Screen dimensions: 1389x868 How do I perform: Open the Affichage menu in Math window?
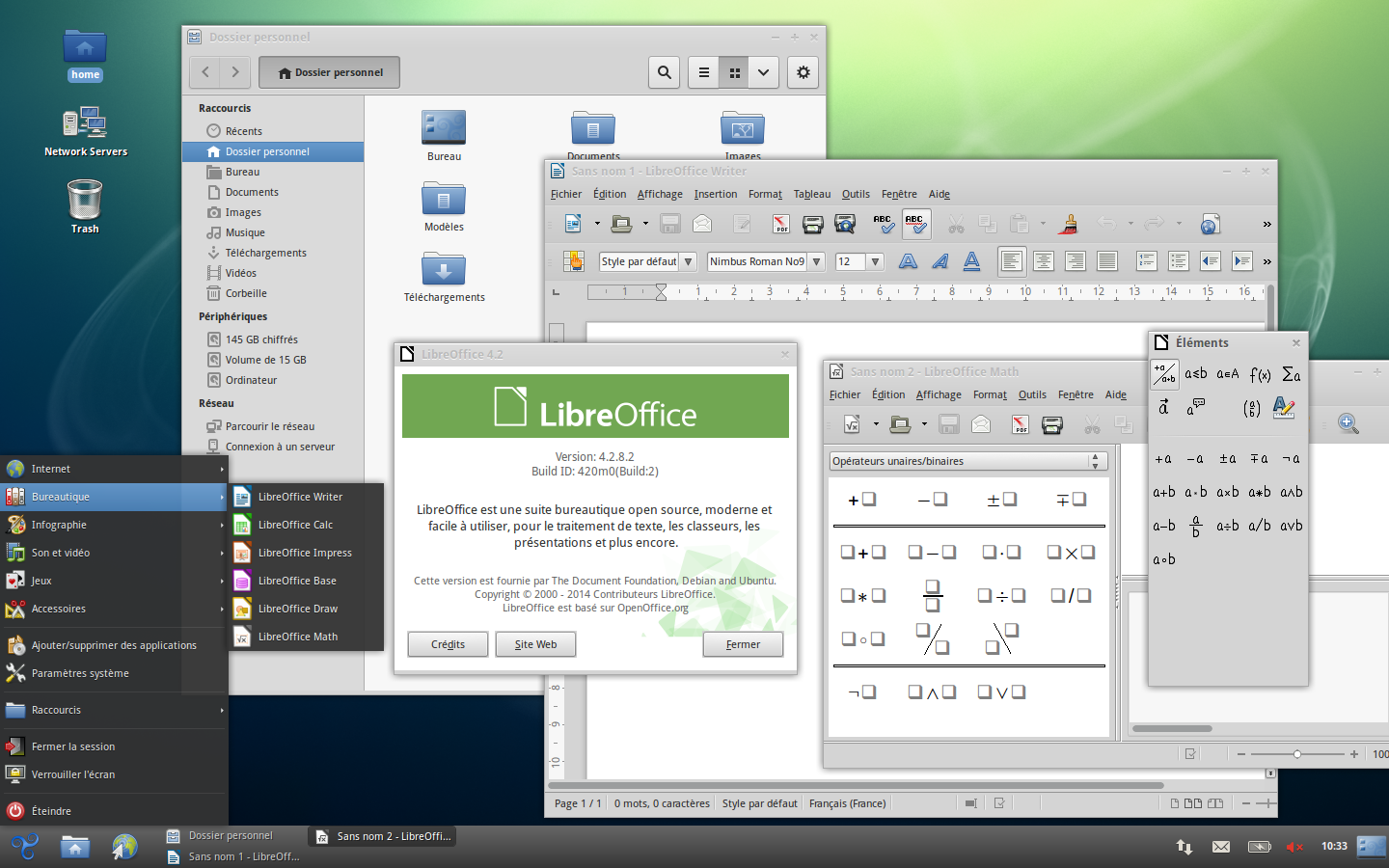(939, 394)
